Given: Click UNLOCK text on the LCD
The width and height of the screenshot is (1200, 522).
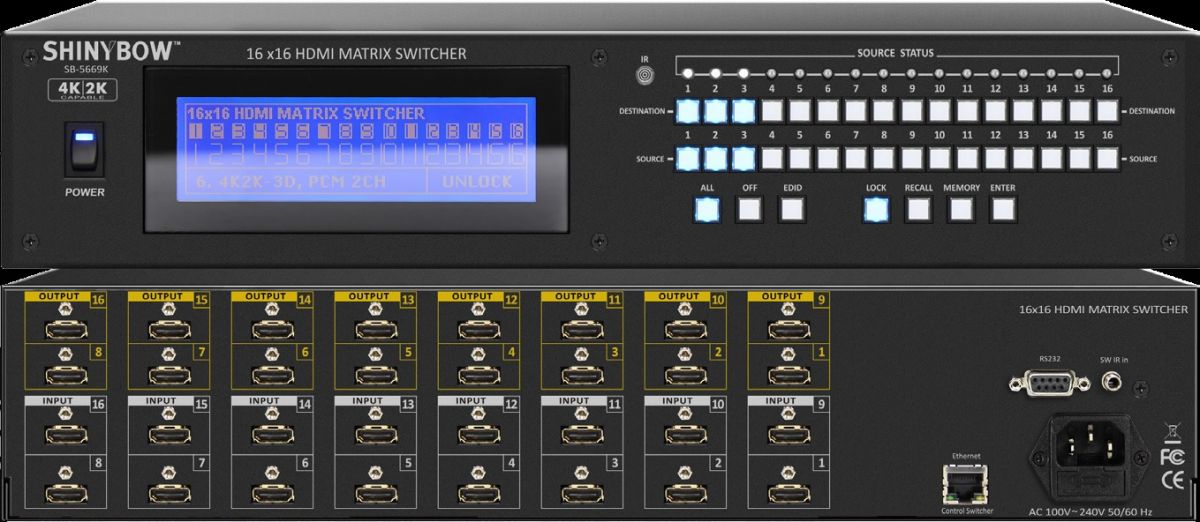Looking at the screenshot, I should click(478, 181).
